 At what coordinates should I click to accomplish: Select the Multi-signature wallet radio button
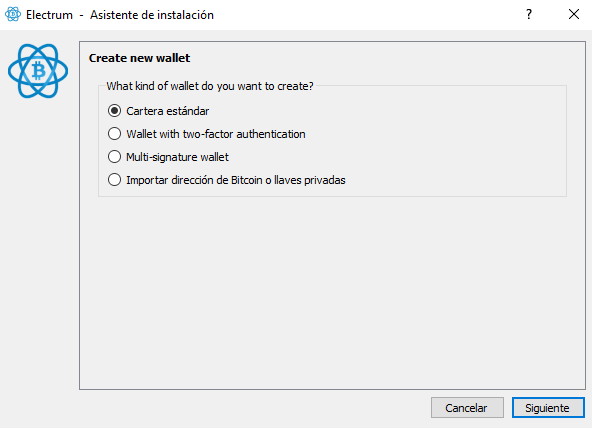pyautogui.click(x=114, y=157)
